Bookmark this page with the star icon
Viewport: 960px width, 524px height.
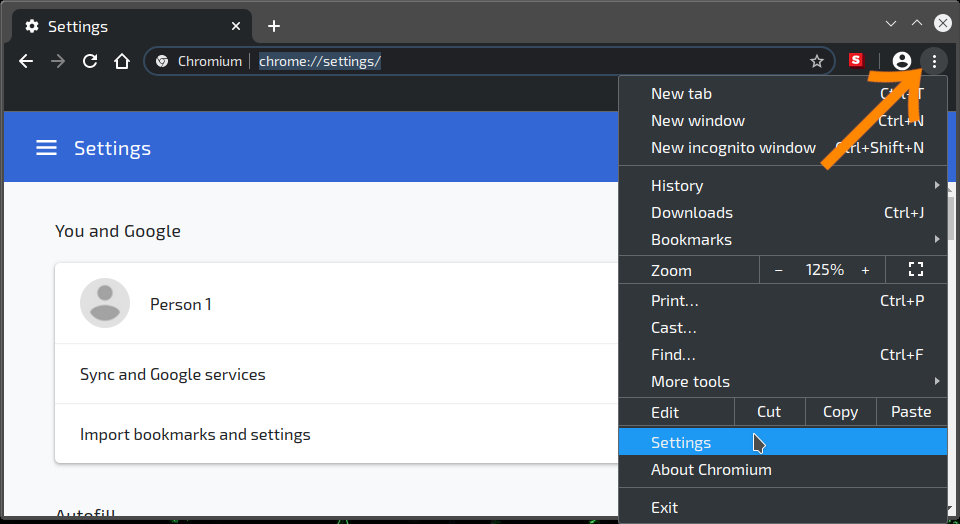point(817,61)
